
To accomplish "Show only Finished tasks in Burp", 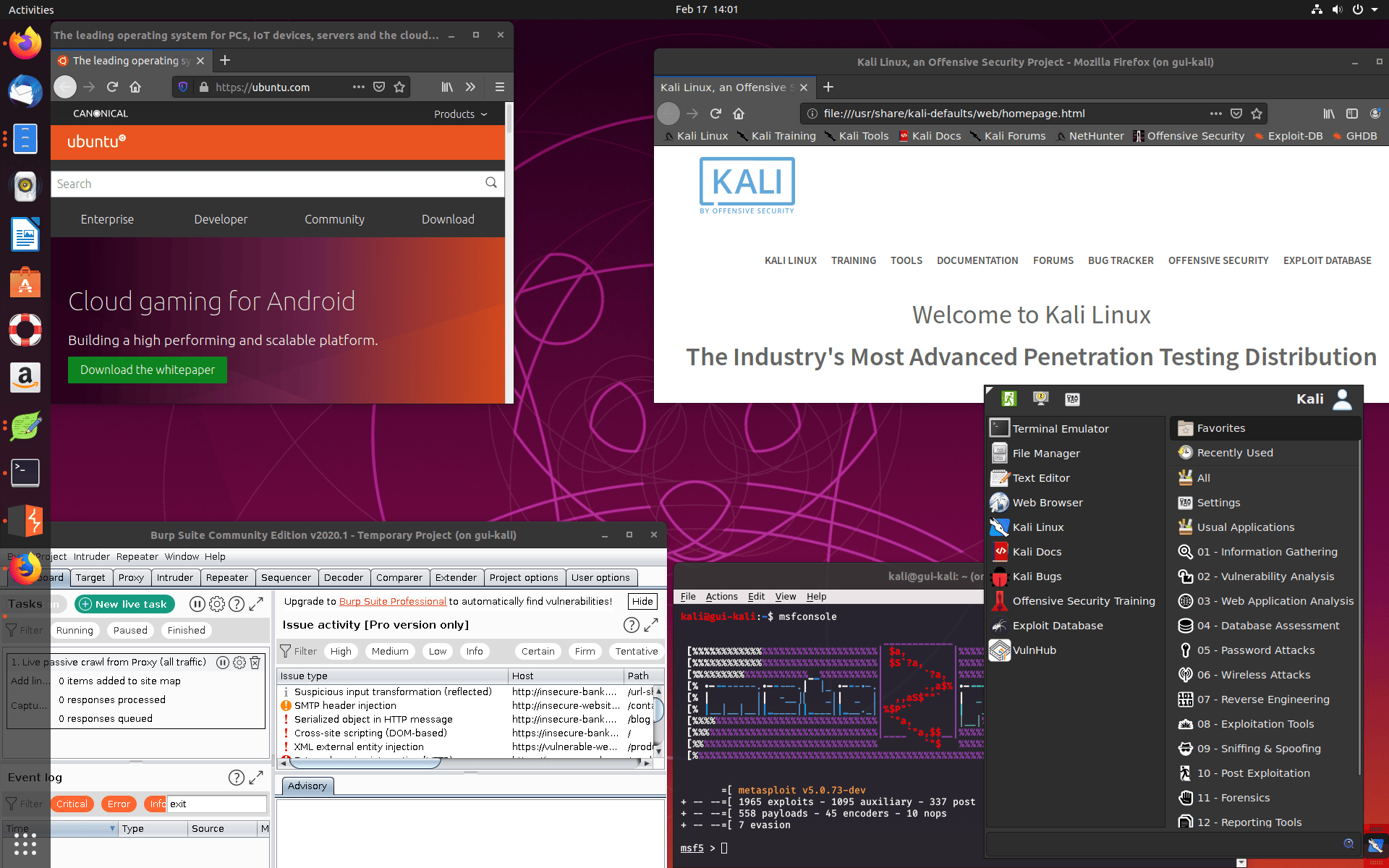I will pyautogui.click(x=186, y=630).
